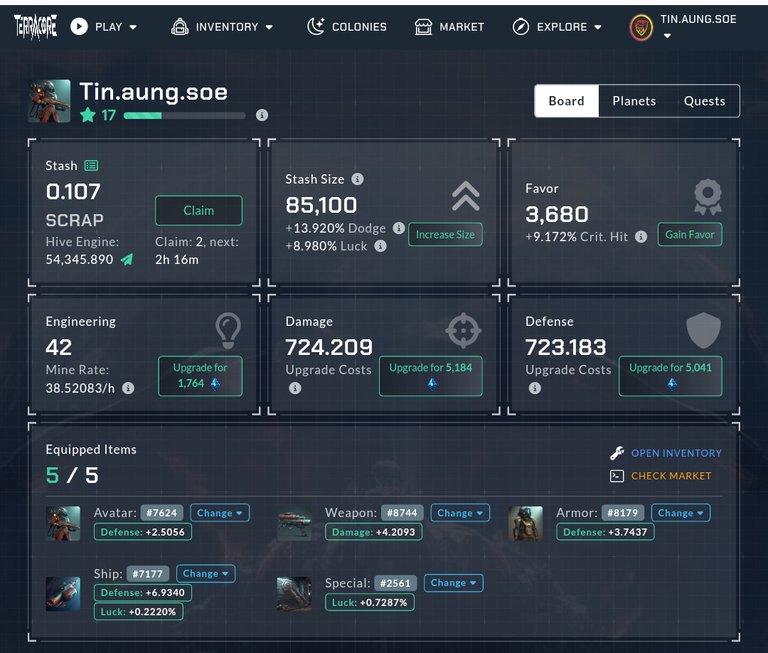Click the Inventory backpack icon

[180, 26]
